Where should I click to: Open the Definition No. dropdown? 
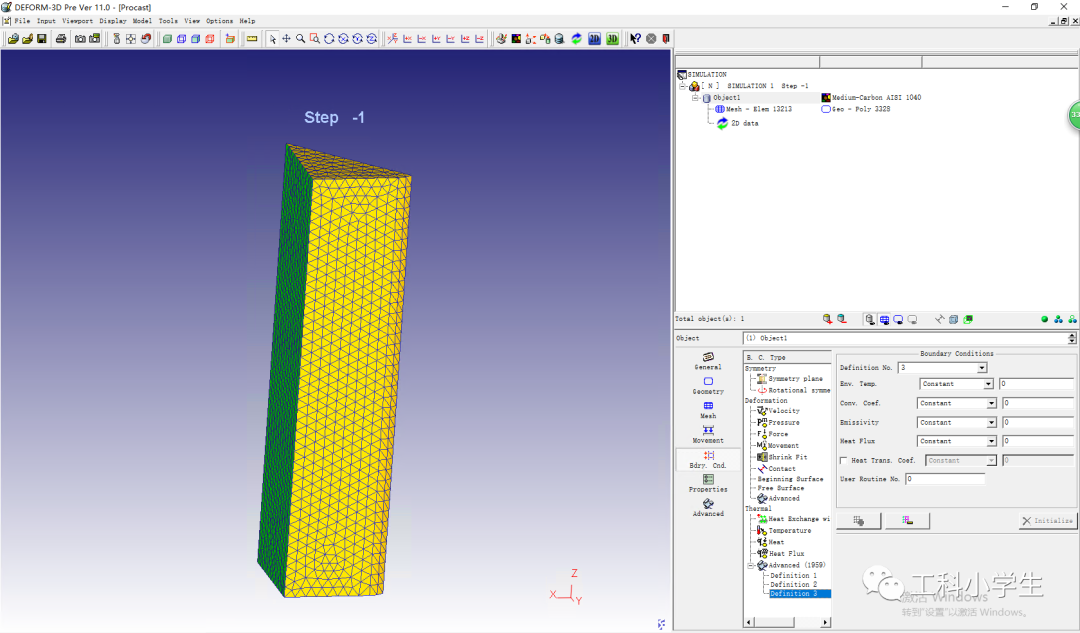pos(982,368)
